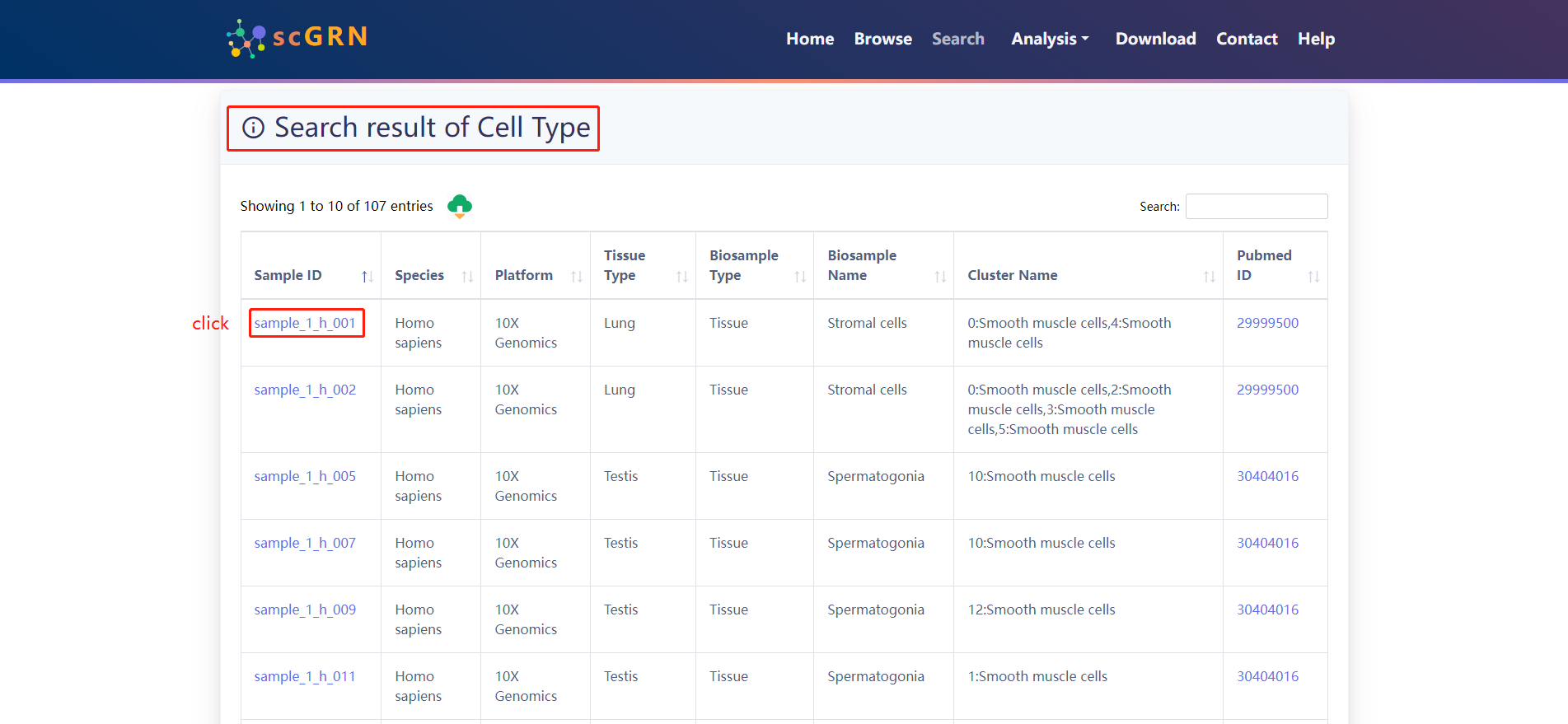Sort table by Cluster Name arrows

pos(1210,277)
